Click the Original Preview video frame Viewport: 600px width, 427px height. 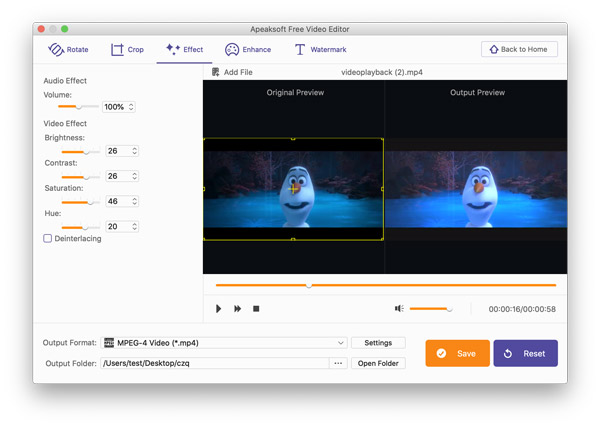(293, 189)
